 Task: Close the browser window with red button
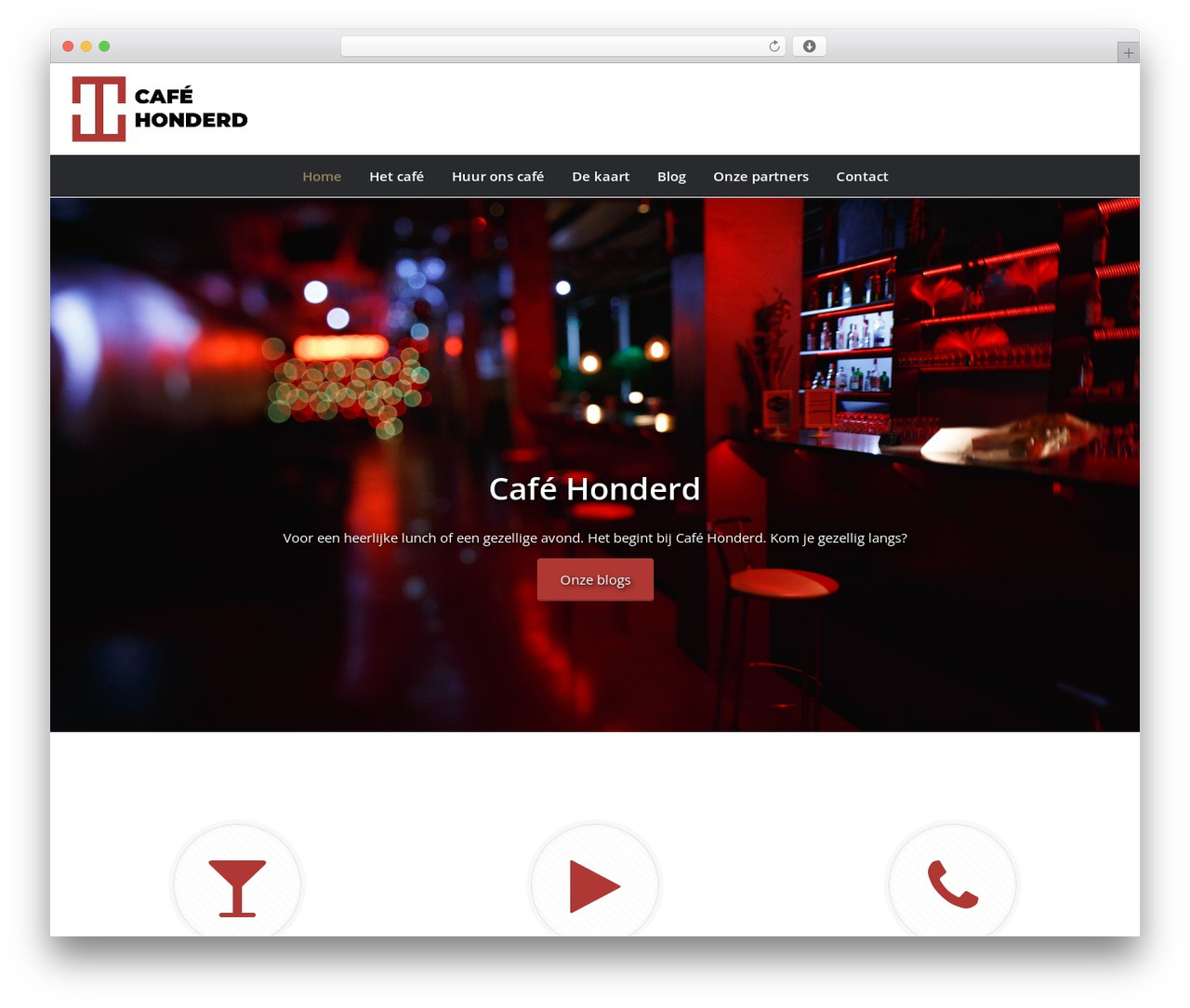click(x=68, y=46)
